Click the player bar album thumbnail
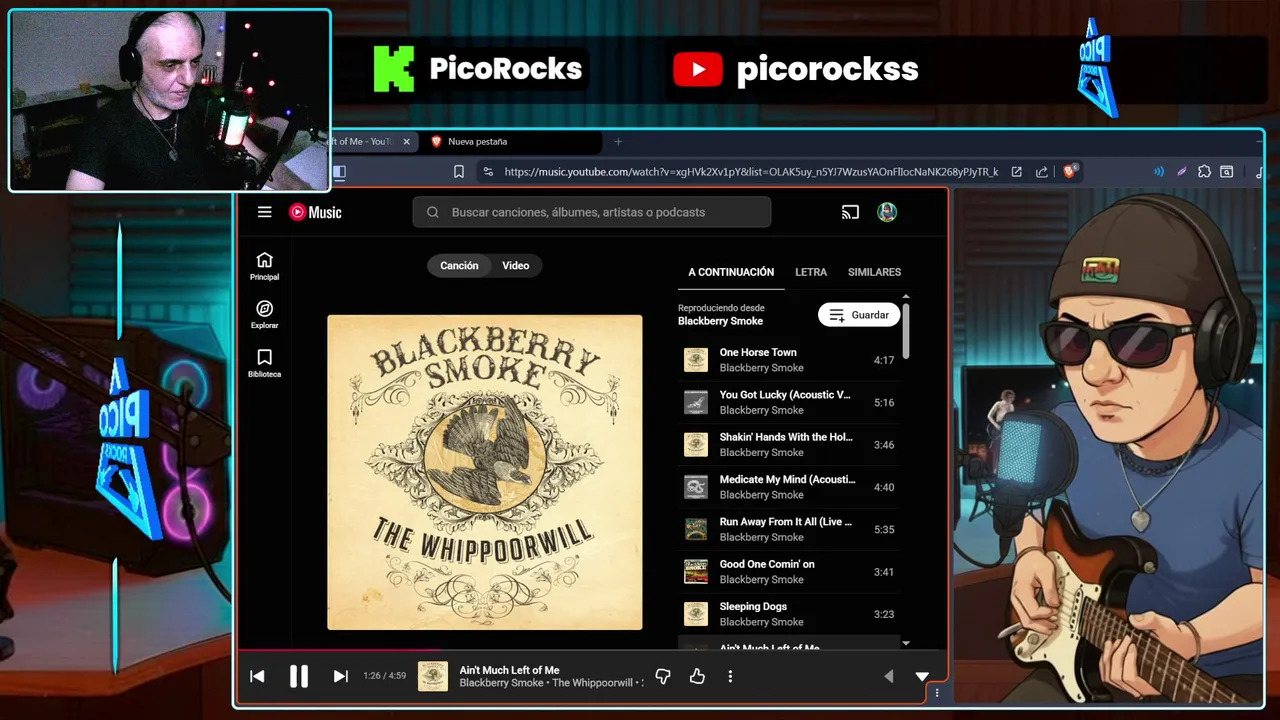 [433, 676]
